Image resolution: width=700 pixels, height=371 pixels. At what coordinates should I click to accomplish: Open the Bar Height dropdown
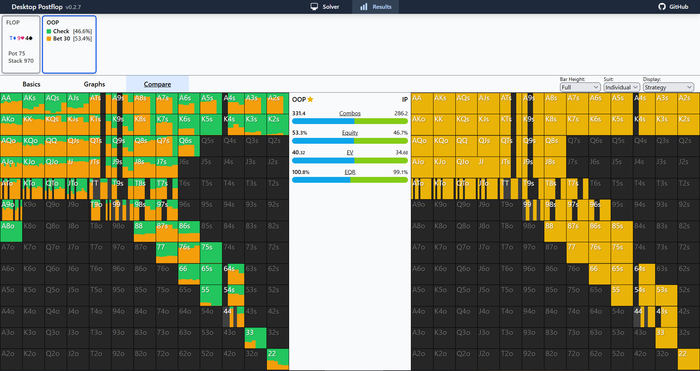coord(580,87)
